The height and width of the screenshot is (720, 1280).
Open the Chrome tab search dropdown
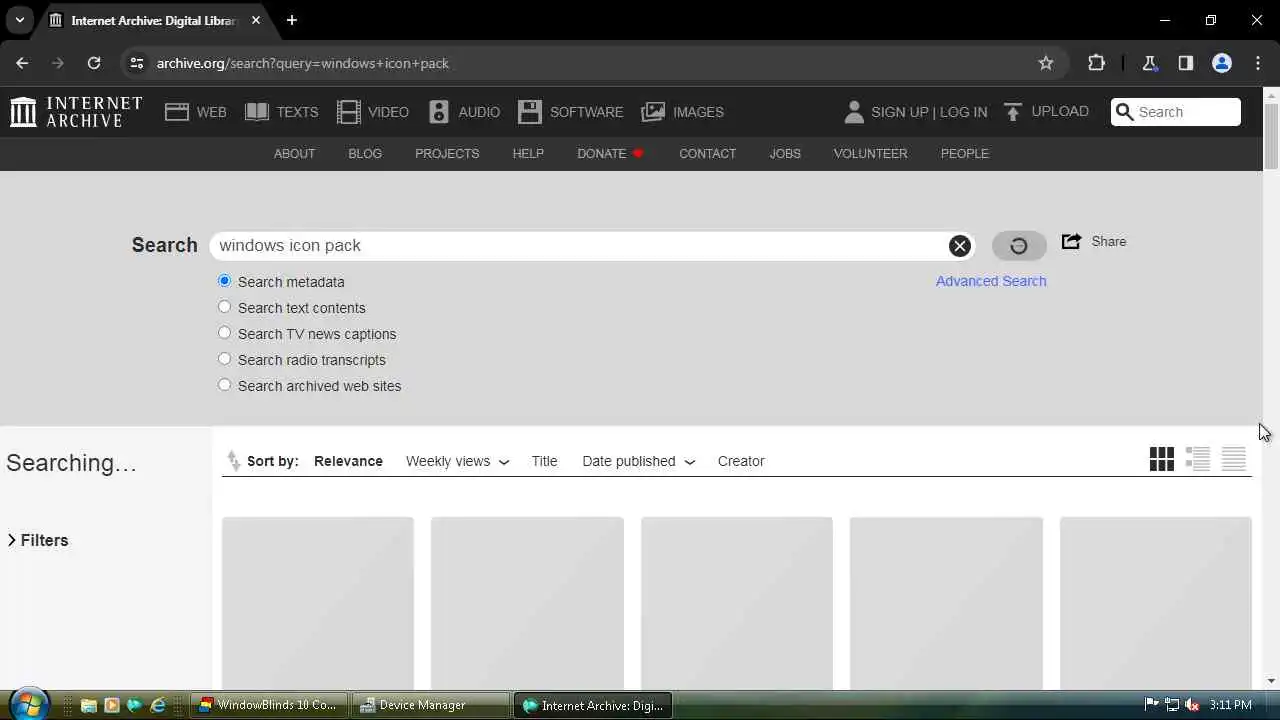19,20
